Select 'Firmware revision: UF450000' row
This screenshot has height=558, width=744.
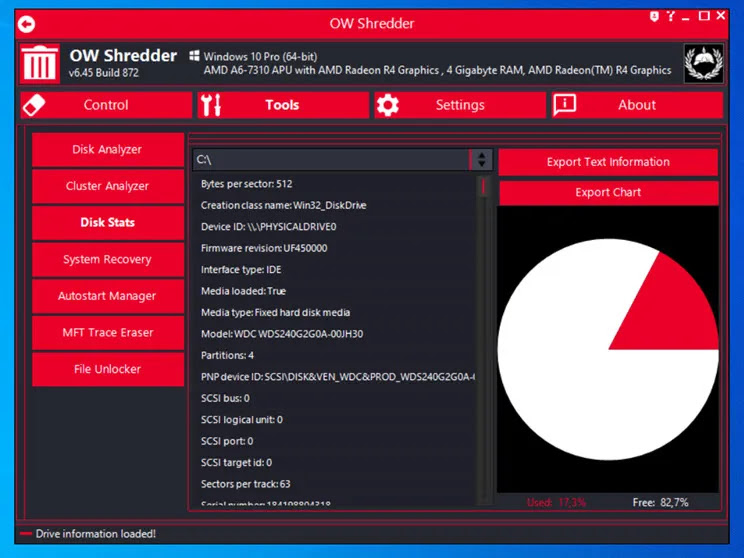pyautogui.click(x=335, y=248)
